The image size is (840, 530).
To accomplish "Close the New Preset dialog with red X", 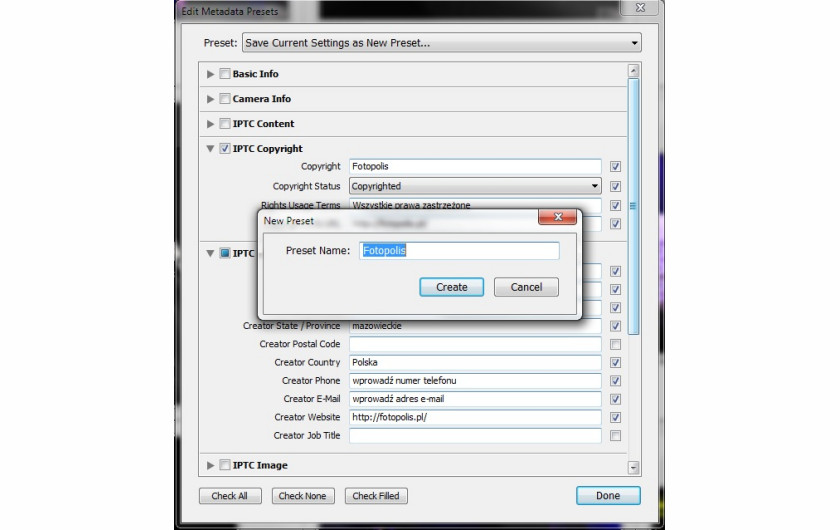I will [x=557, y=217].
